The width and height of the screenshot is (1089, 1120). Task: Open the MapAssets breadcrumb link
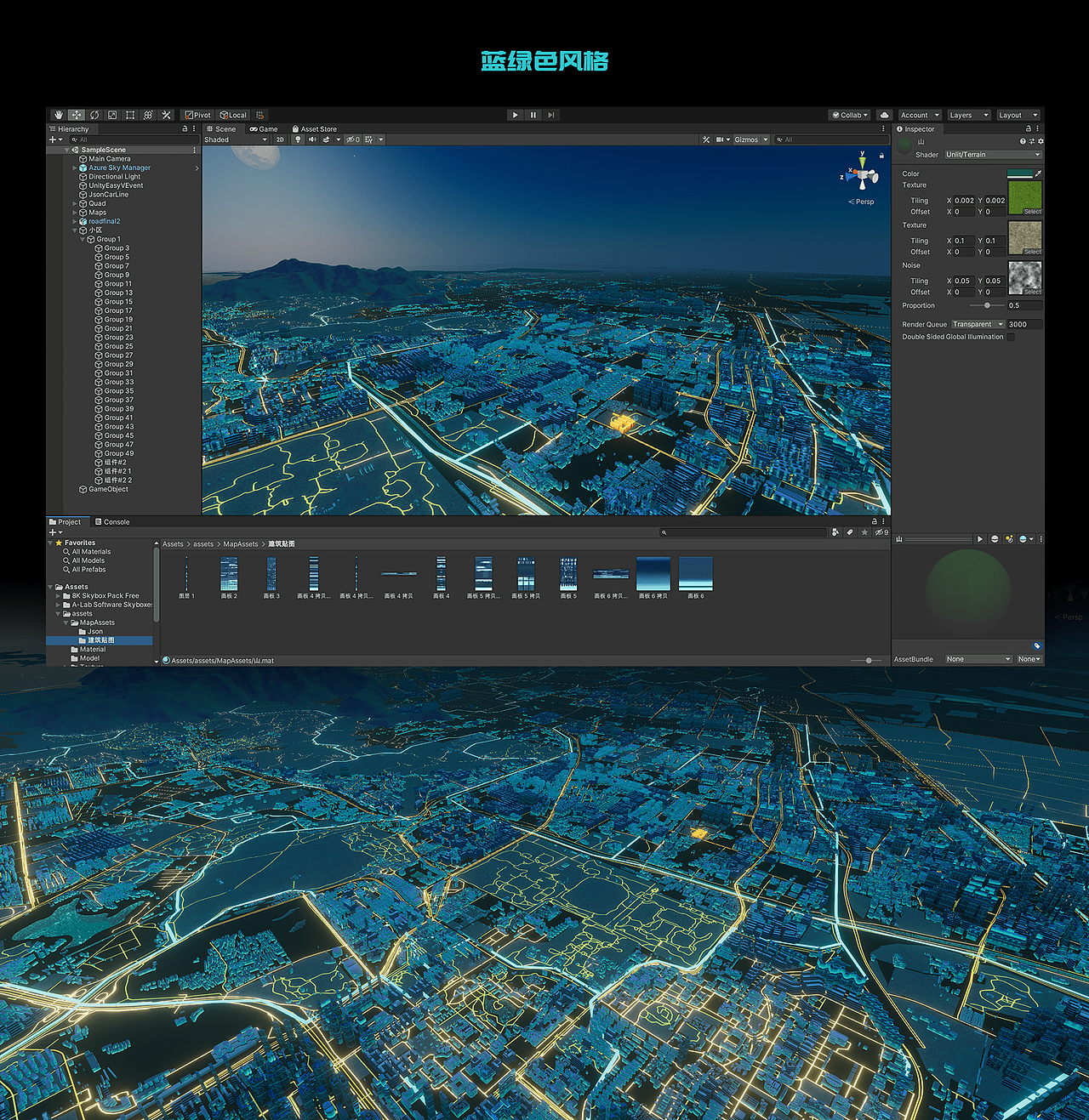click(x=240, y=544)
